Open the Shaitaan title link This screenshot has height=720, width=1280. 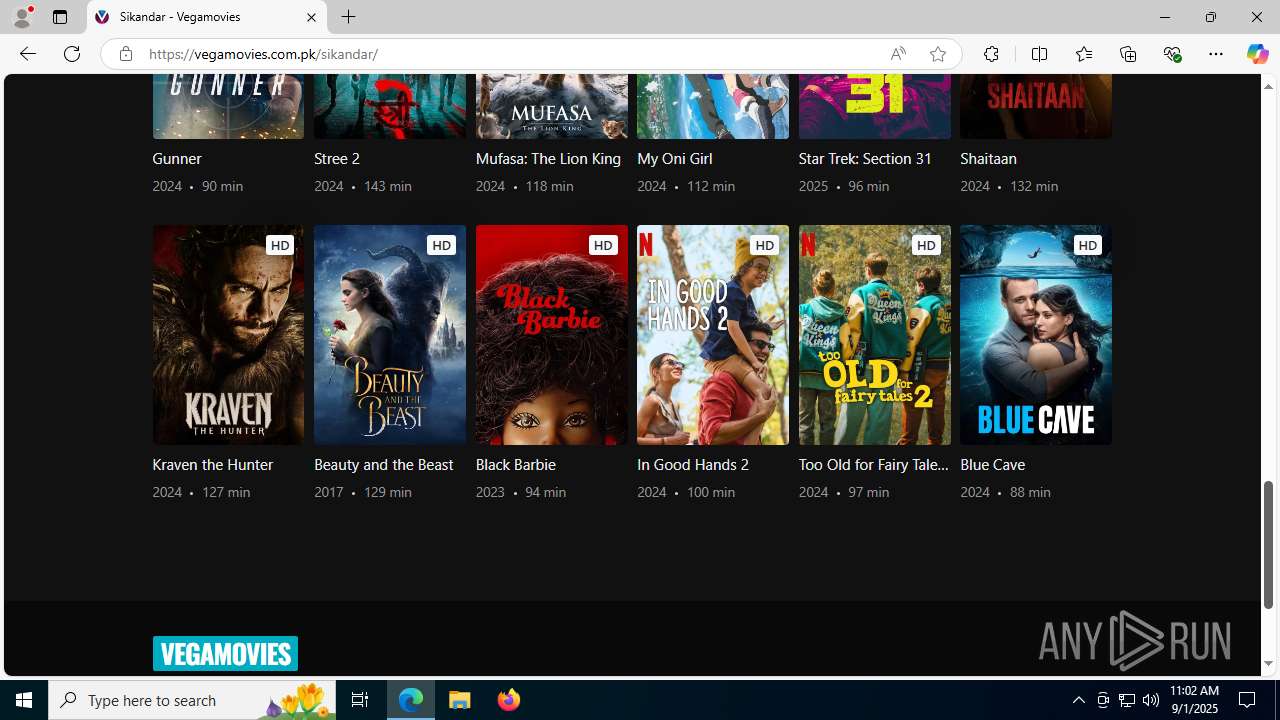pyautogui.click(x=988, y=159)
